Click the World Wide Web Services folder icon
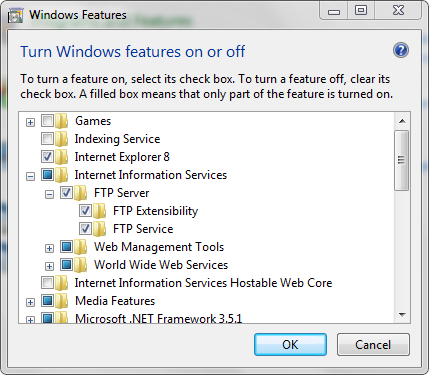The width and height of the screenshot is (429, 375). click(x=81, y=265)
